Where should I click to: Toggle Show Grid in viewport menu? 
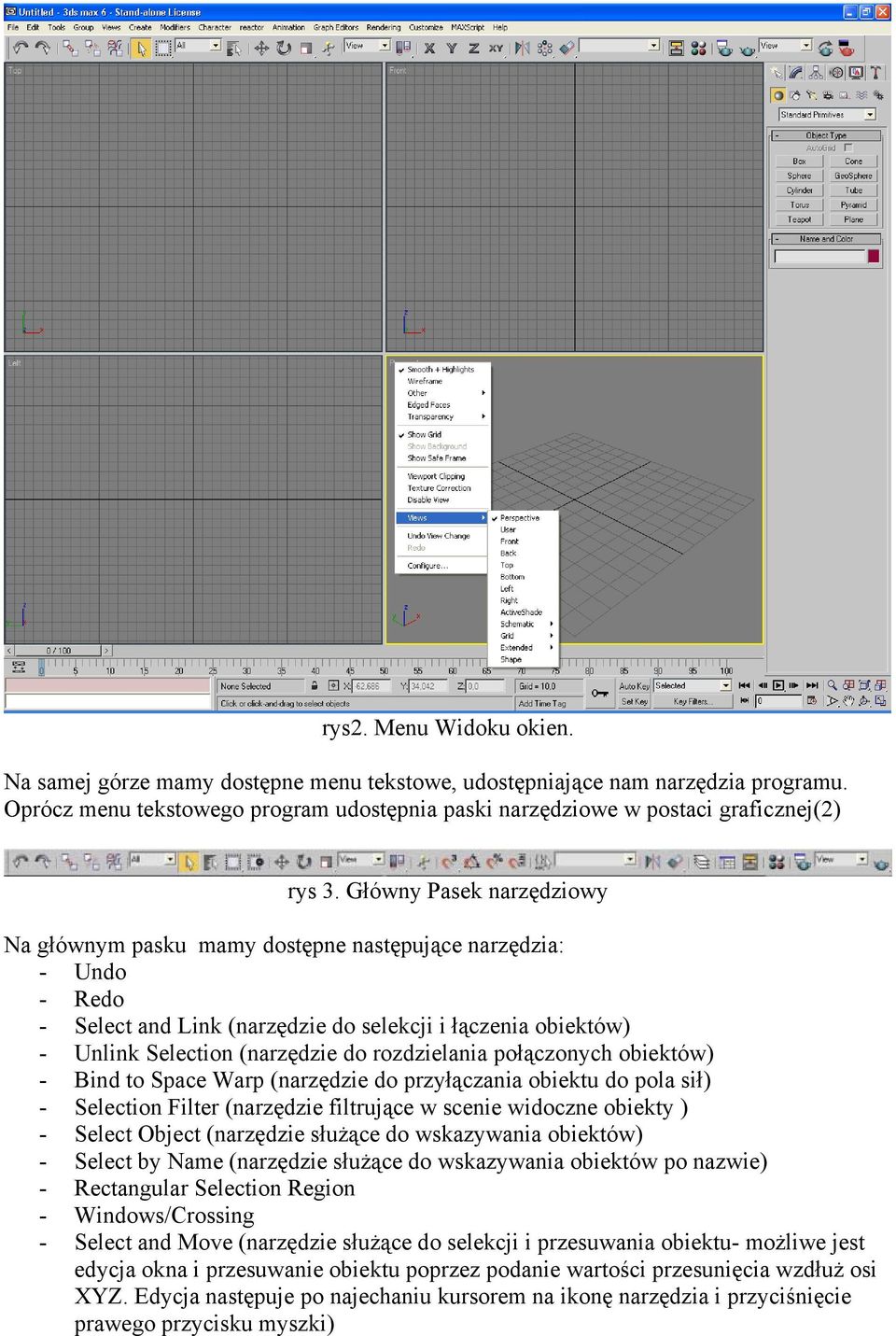(x=425, y=435)
